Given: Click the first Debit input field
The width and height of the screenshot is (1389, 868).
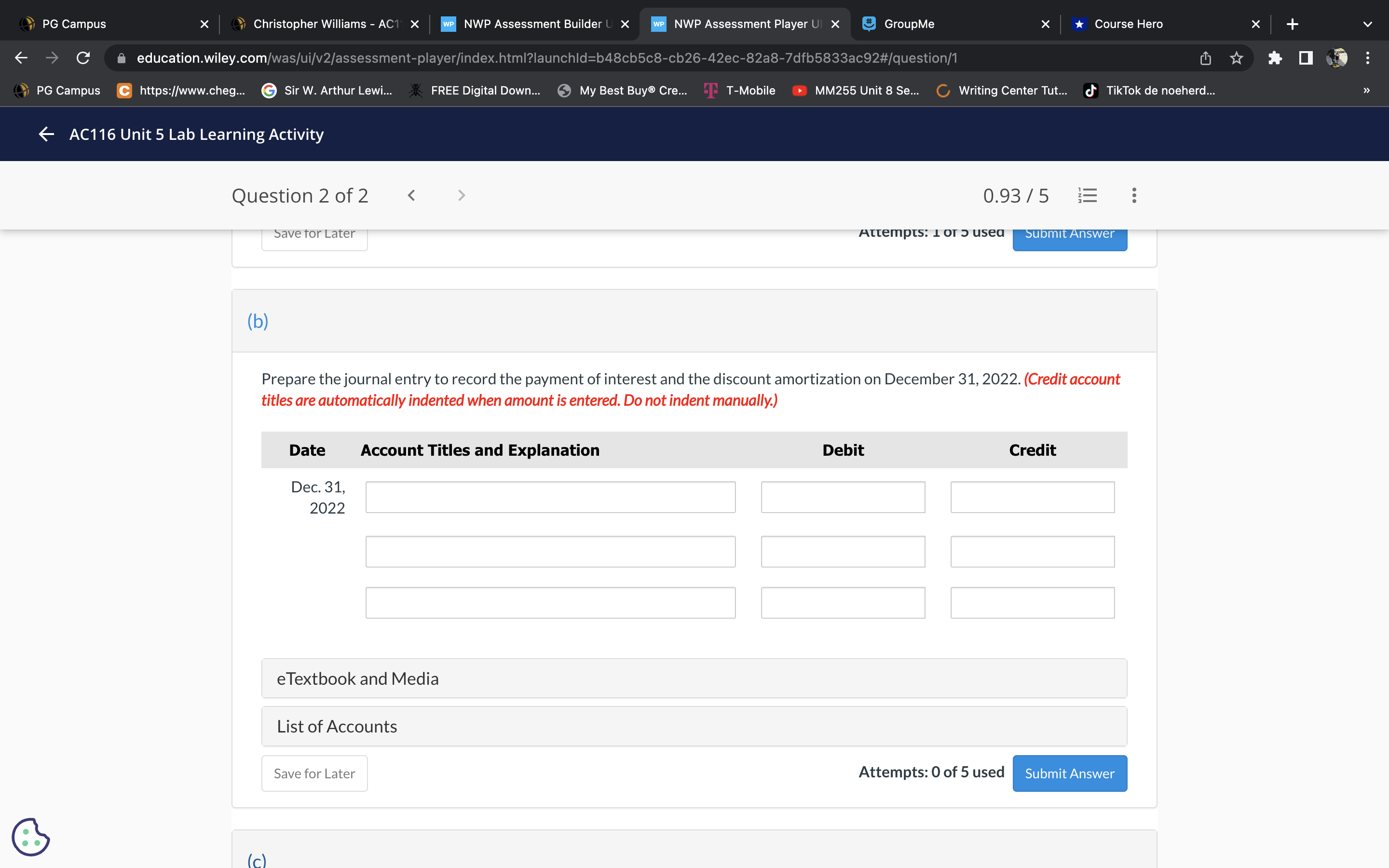Looking at the screenshot, I should (x=843, y=497).
